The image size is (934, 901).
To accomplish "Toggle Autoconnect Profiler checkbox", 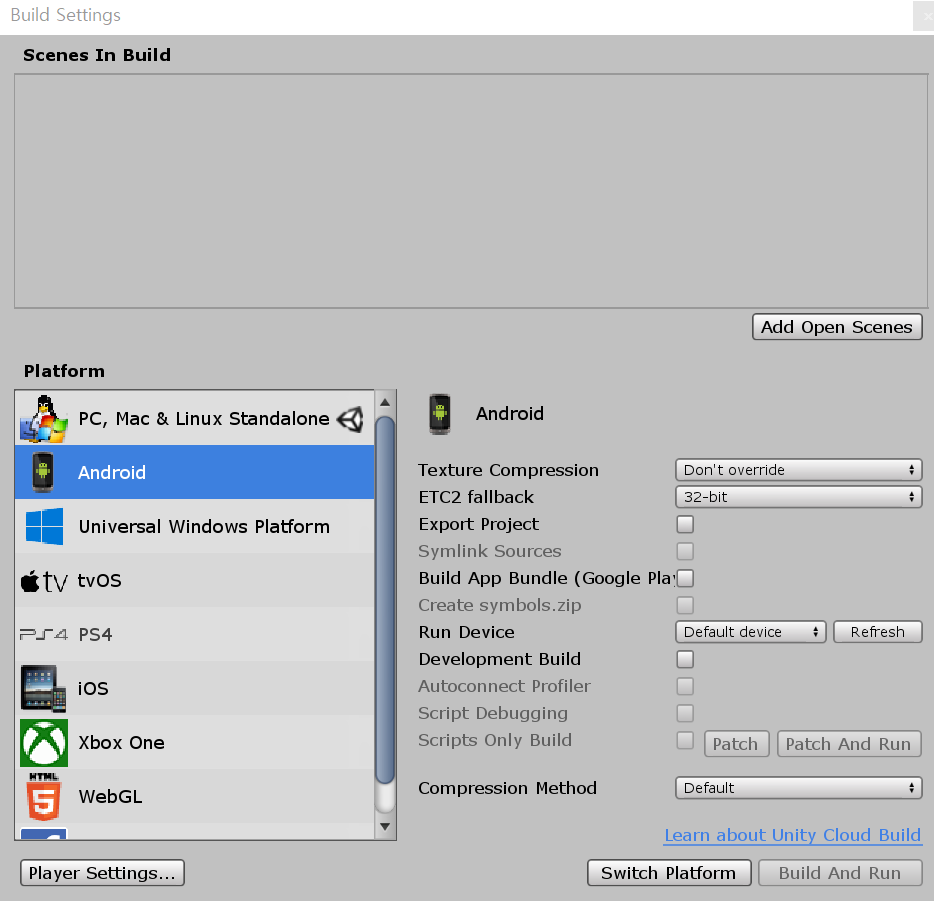I will point(685,686).
